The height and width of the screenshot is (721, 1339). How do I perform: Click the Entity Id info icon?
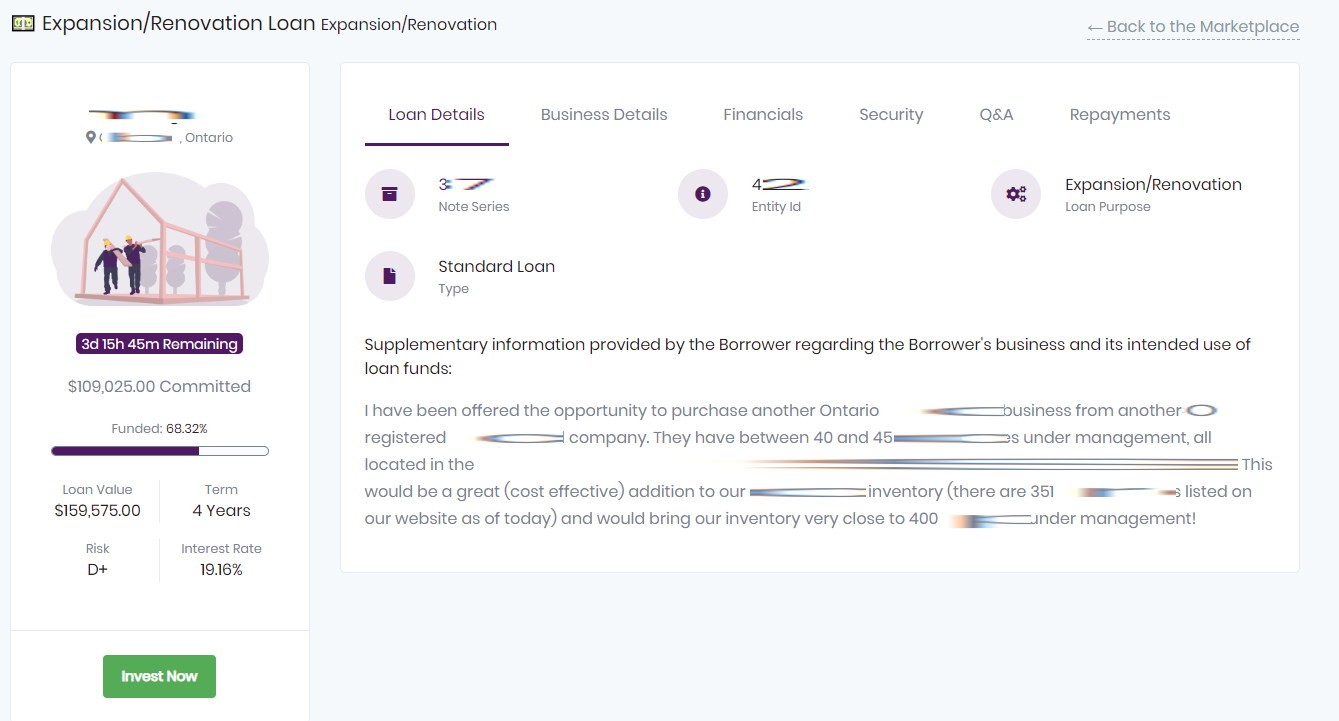tap(703, 194)
